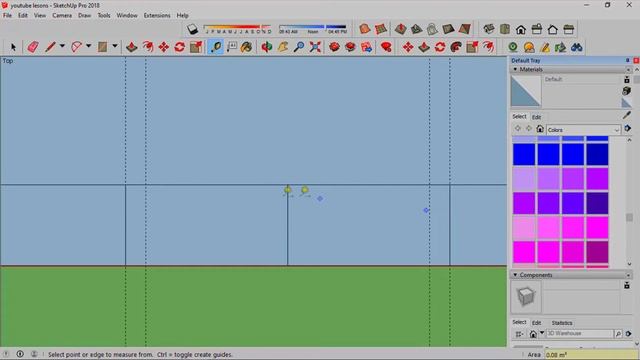640x360 pixels.
Task: Click the current material preview thumbnail
Action: click(526, 91)
